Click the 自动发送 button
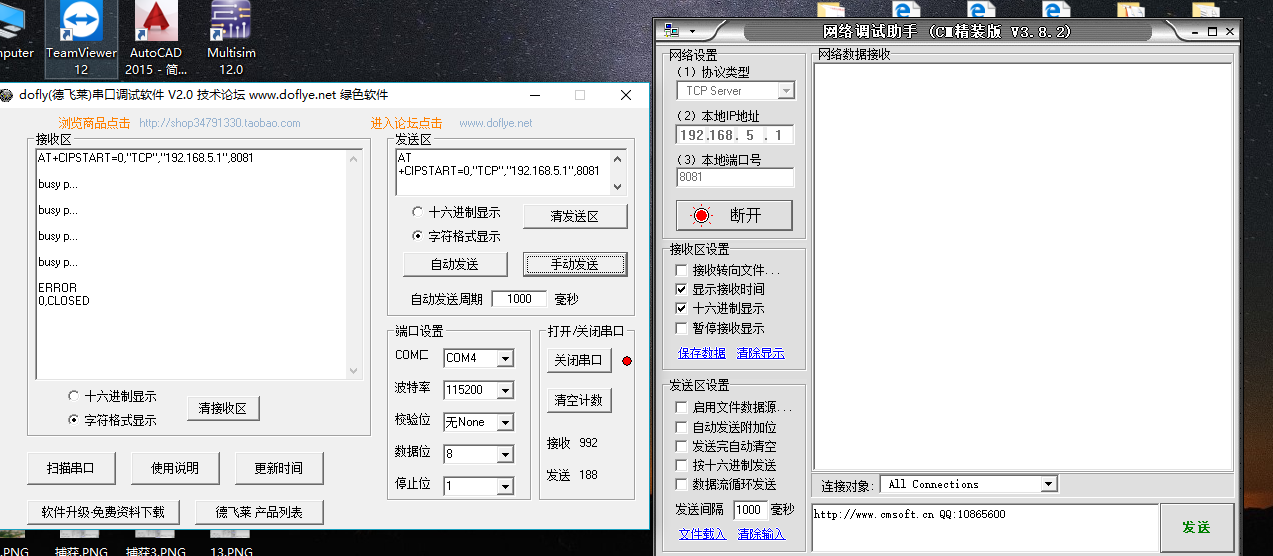 click(455, 264)
